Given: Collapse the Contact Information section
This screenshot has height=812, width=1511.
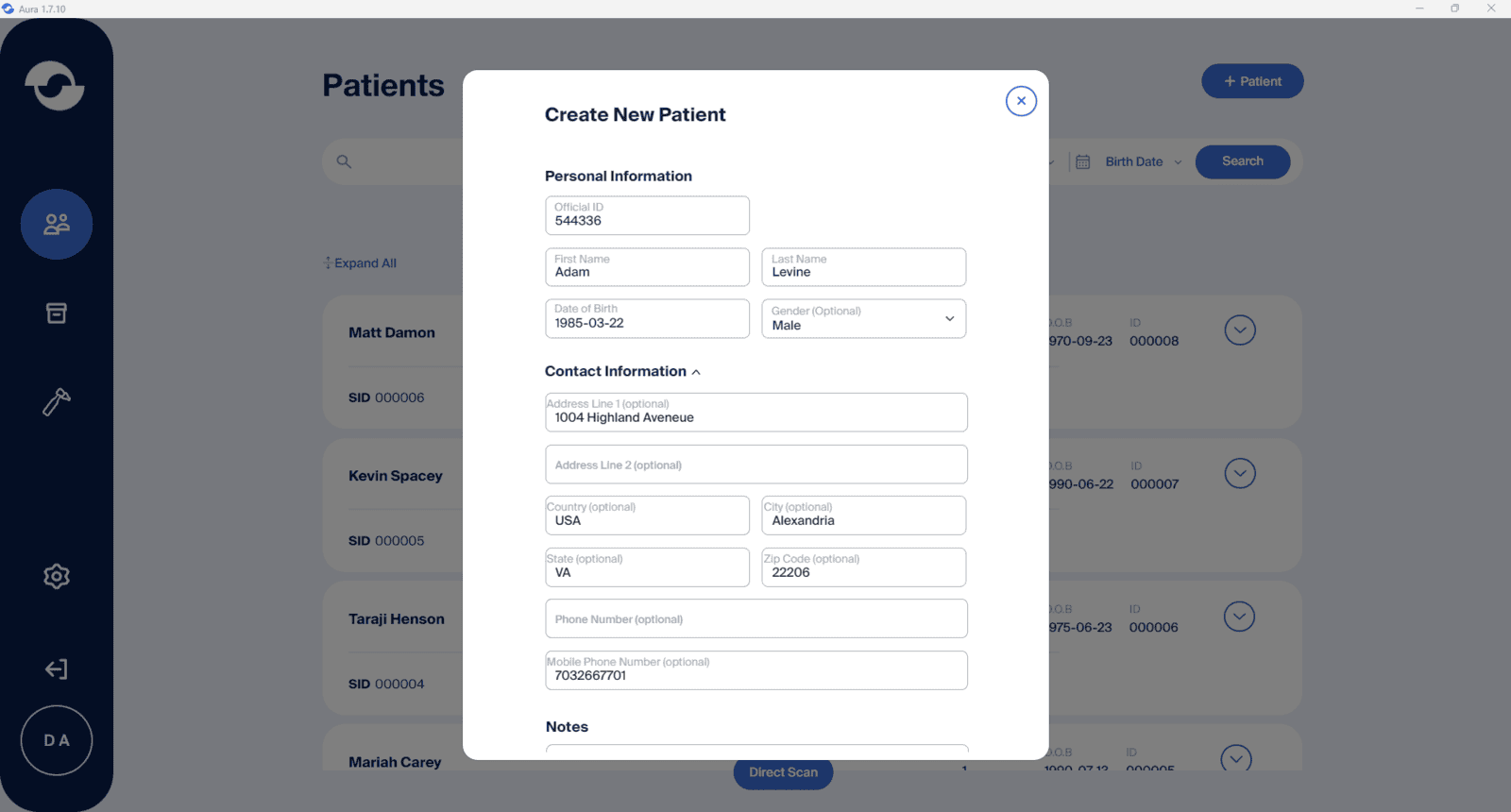Looking at the screenshot, I should [x=696, y=372].
